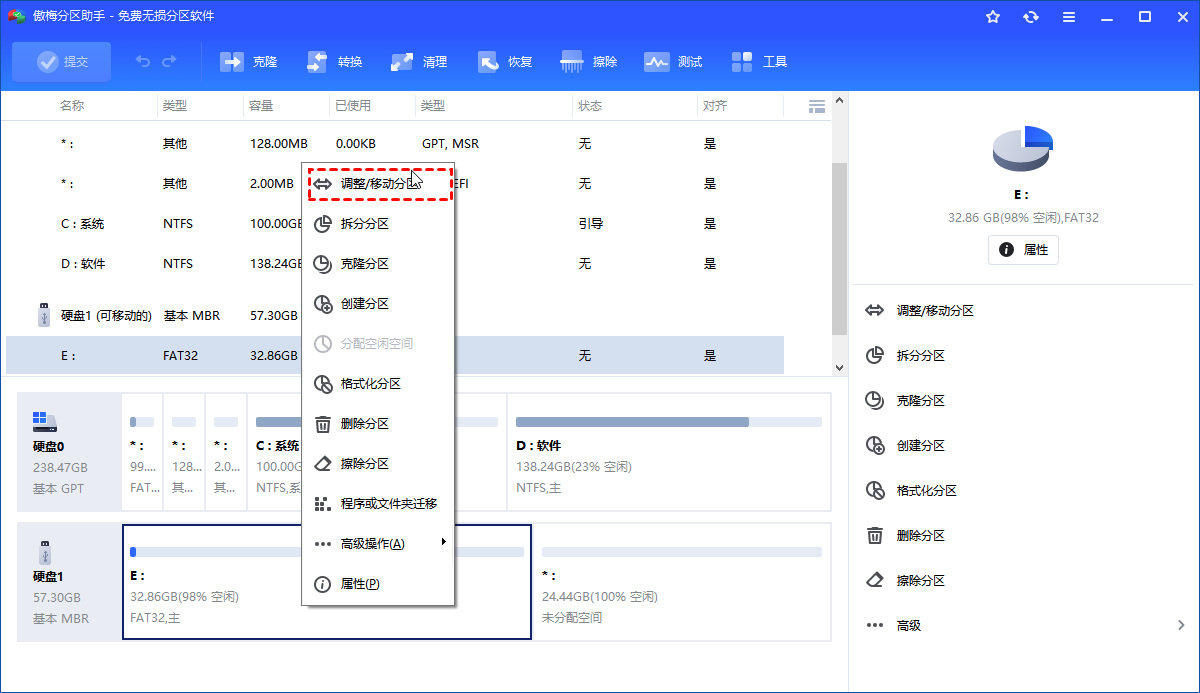Click the 属性 button in right panel

pyautogui.click(x=1023, y=250)
